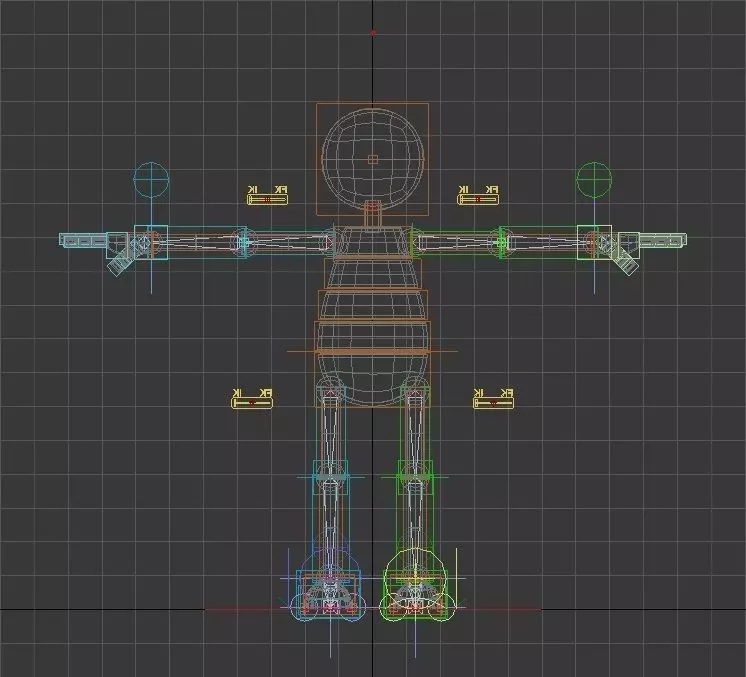This screenshot has width=746, height=677.
Task: Select the small square at the head center
Action: [373, 159]
